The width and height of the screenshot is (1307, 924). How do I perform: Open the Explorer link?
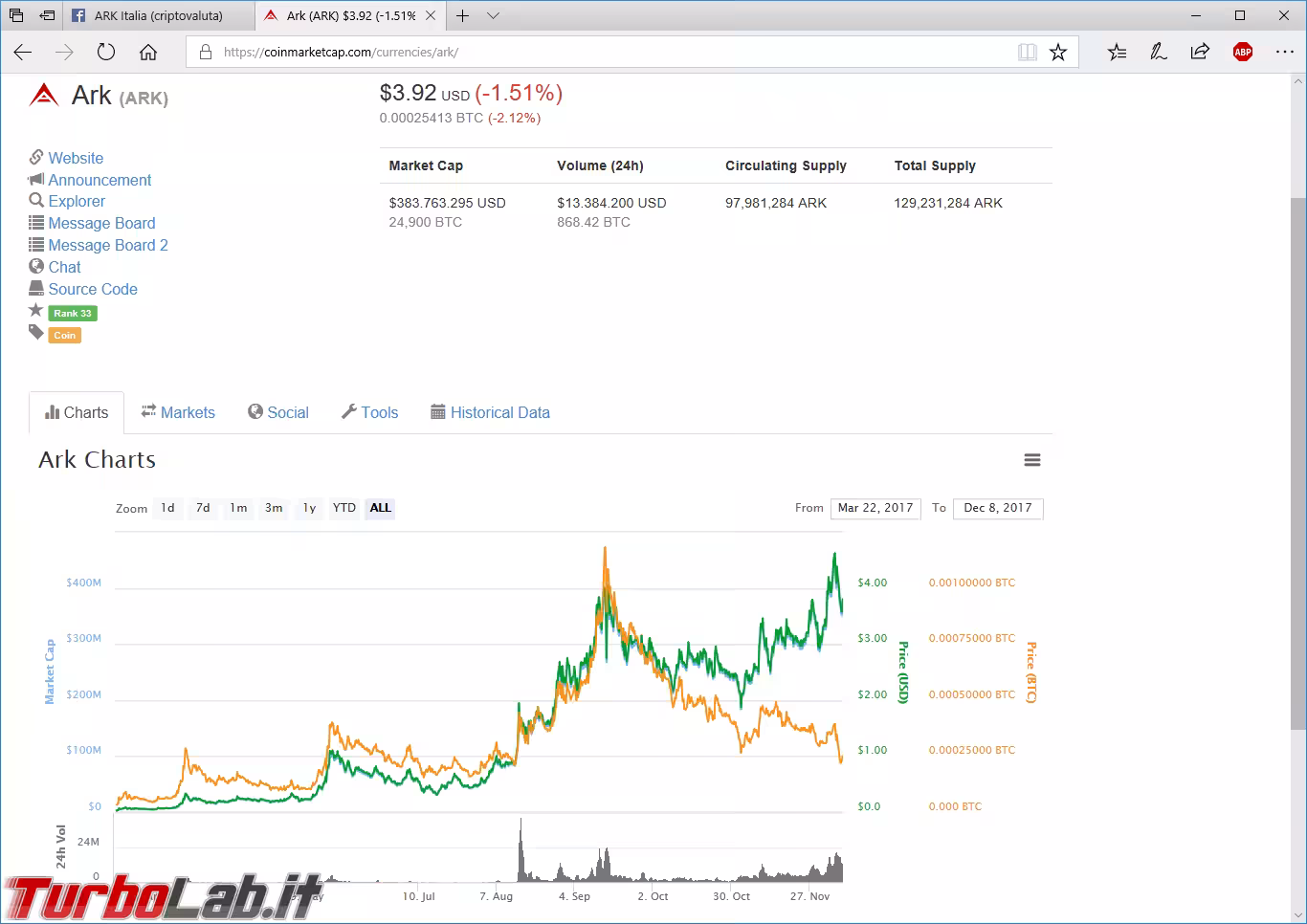77,201
